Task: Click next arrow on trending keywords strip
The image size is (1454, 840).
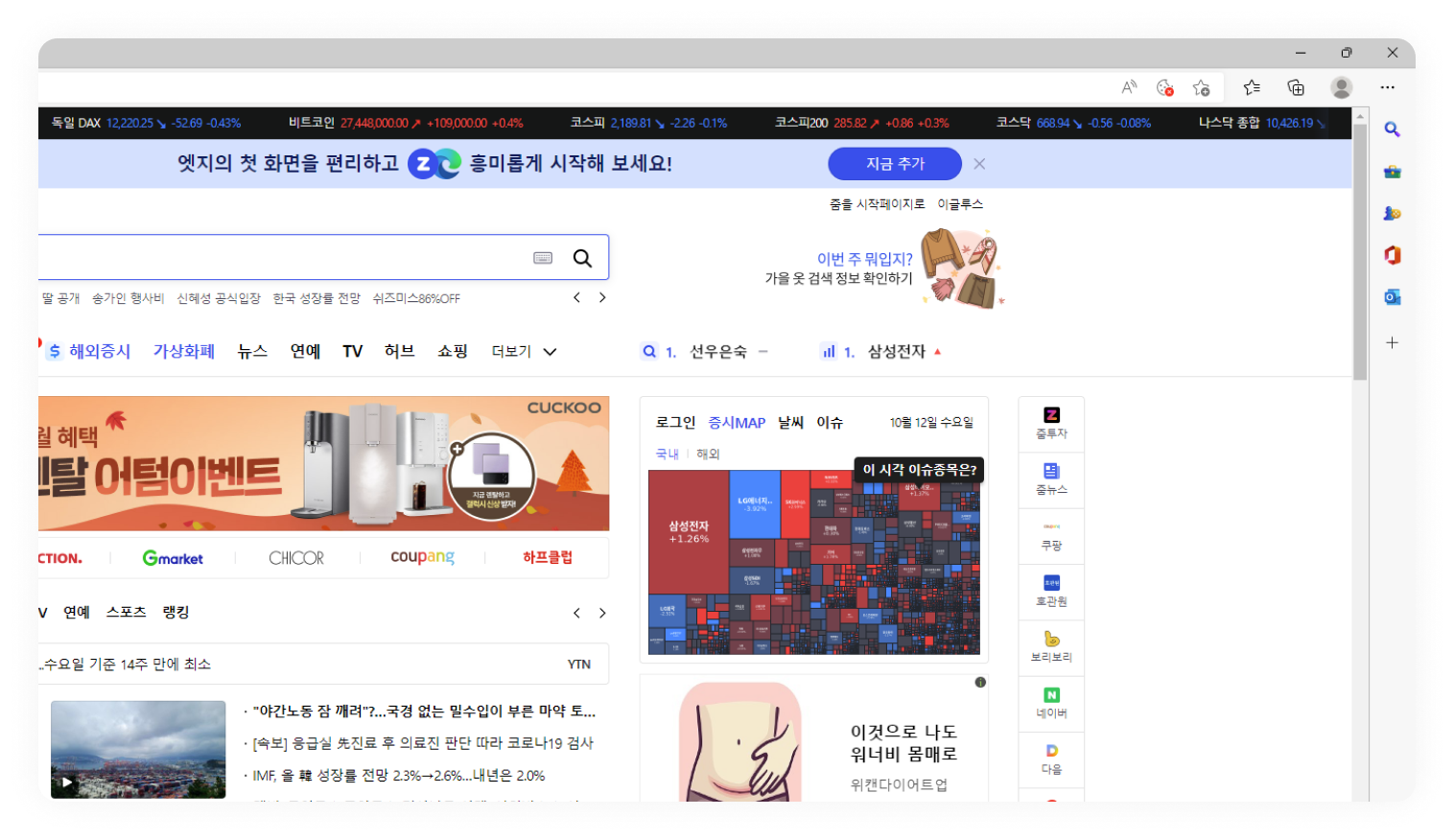Action: pyautogui.click(x=602, y=297)
